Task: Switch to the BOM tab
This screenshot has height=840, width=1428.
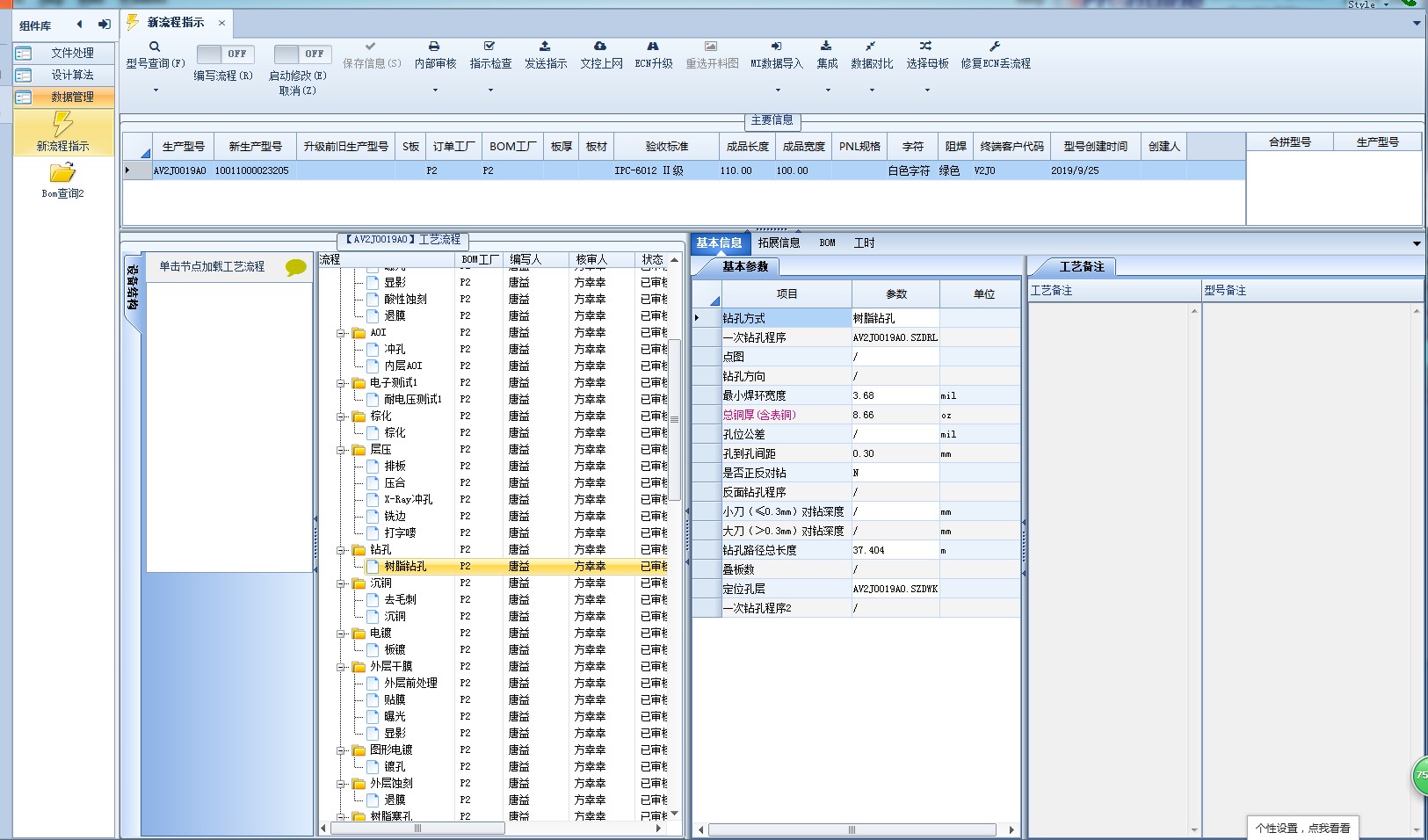Action: 827,243
